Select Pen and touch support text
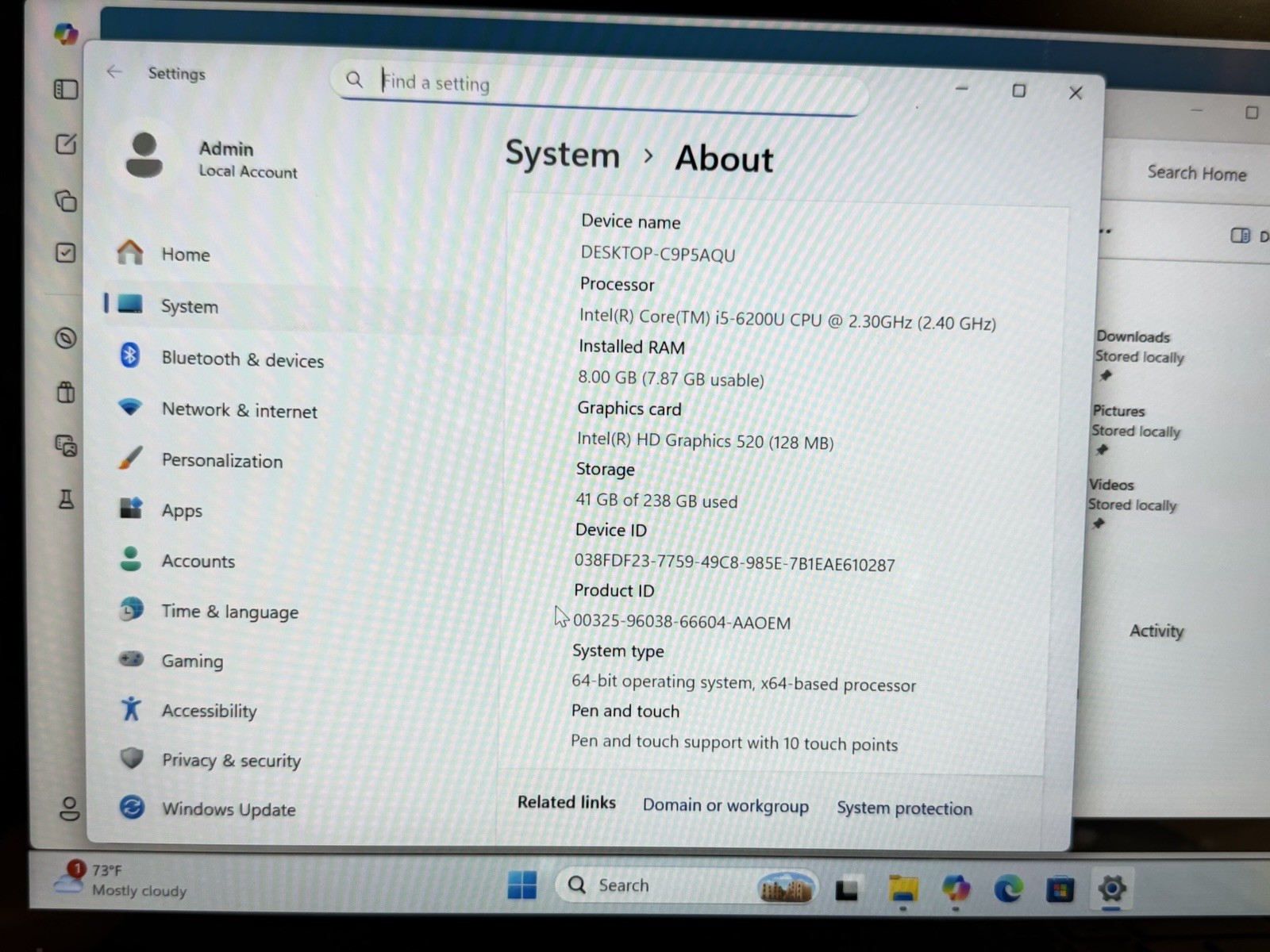 (x=734, y=743)
